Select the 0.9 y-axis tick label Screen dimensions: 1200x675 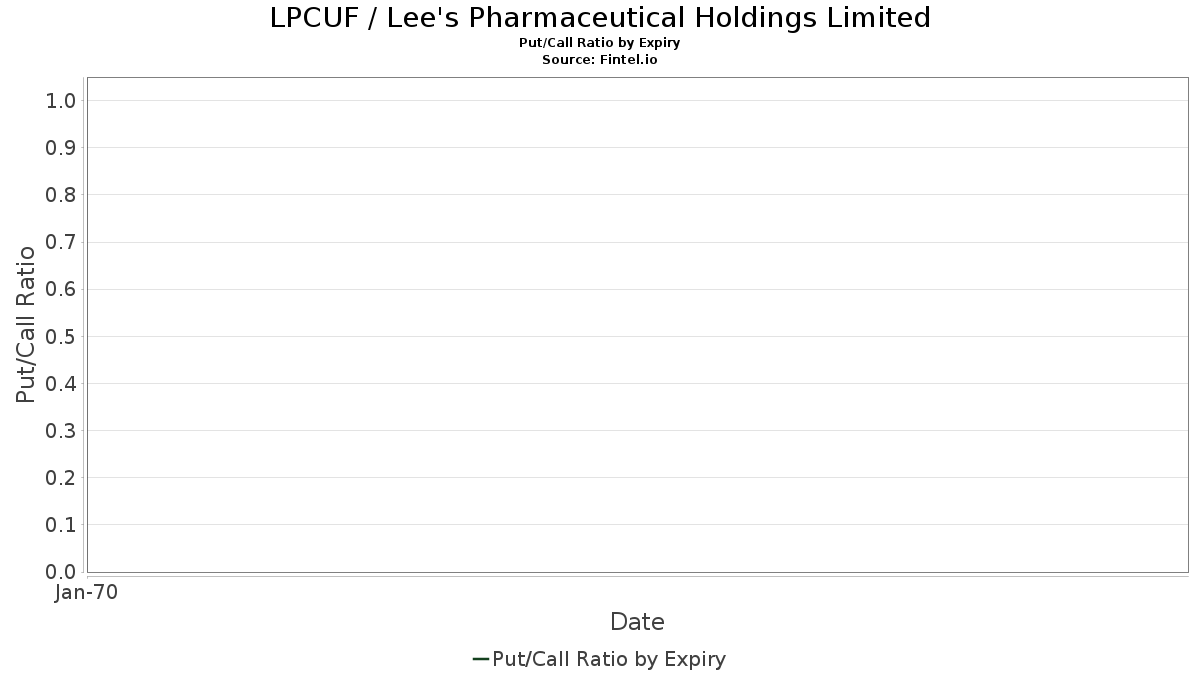(x=61, y=147)
